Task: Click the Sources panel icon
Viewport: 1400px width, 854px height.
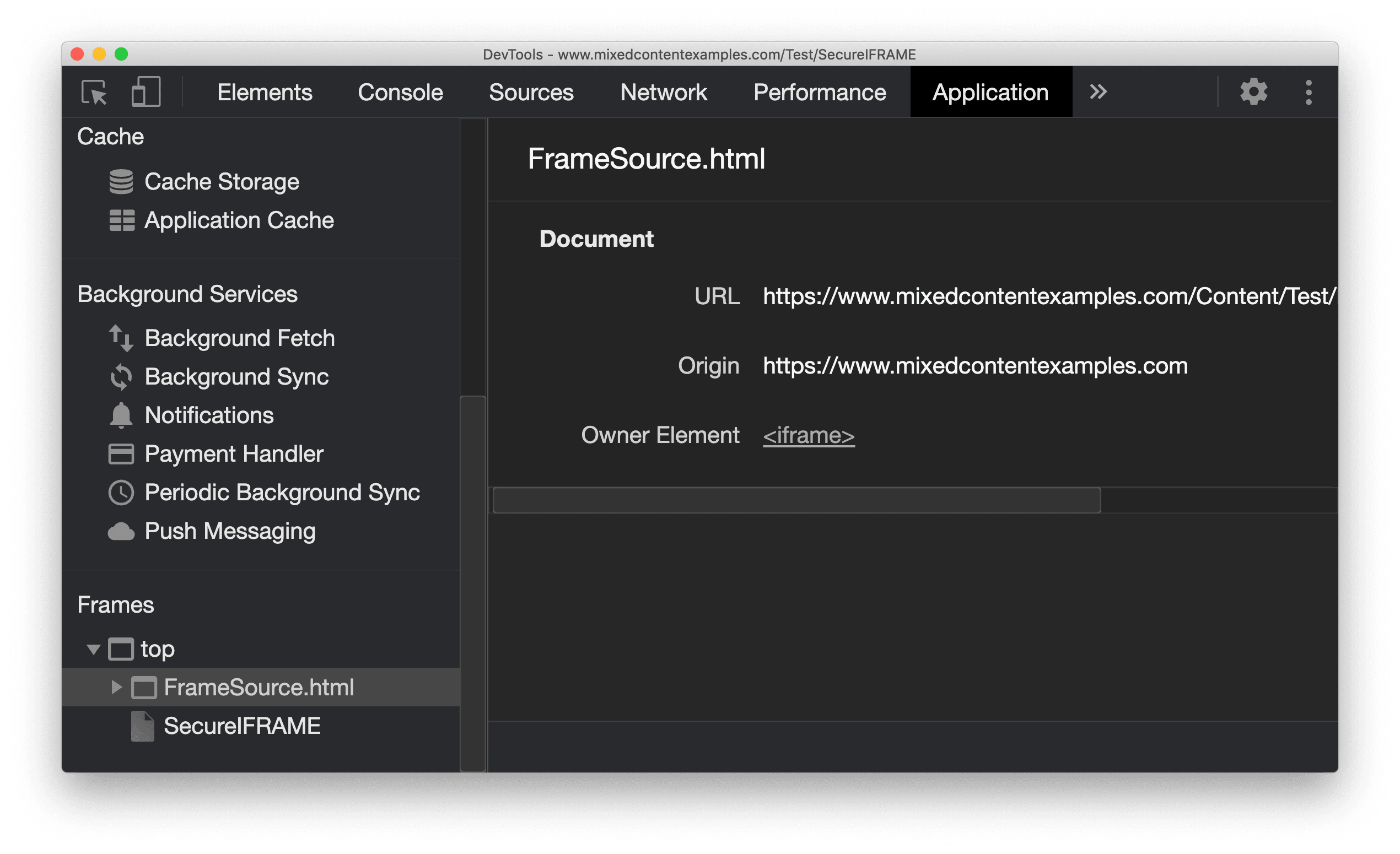Action: pyautogui.click(x=530, y=92)
